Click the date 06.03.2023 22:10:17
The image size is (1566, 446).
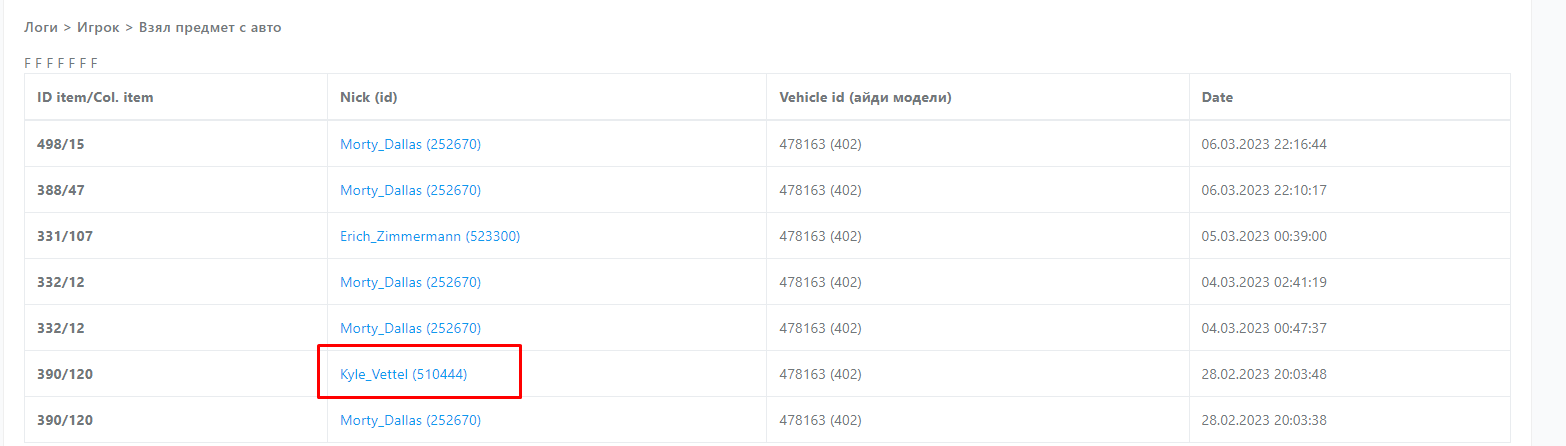point(1264,190)
